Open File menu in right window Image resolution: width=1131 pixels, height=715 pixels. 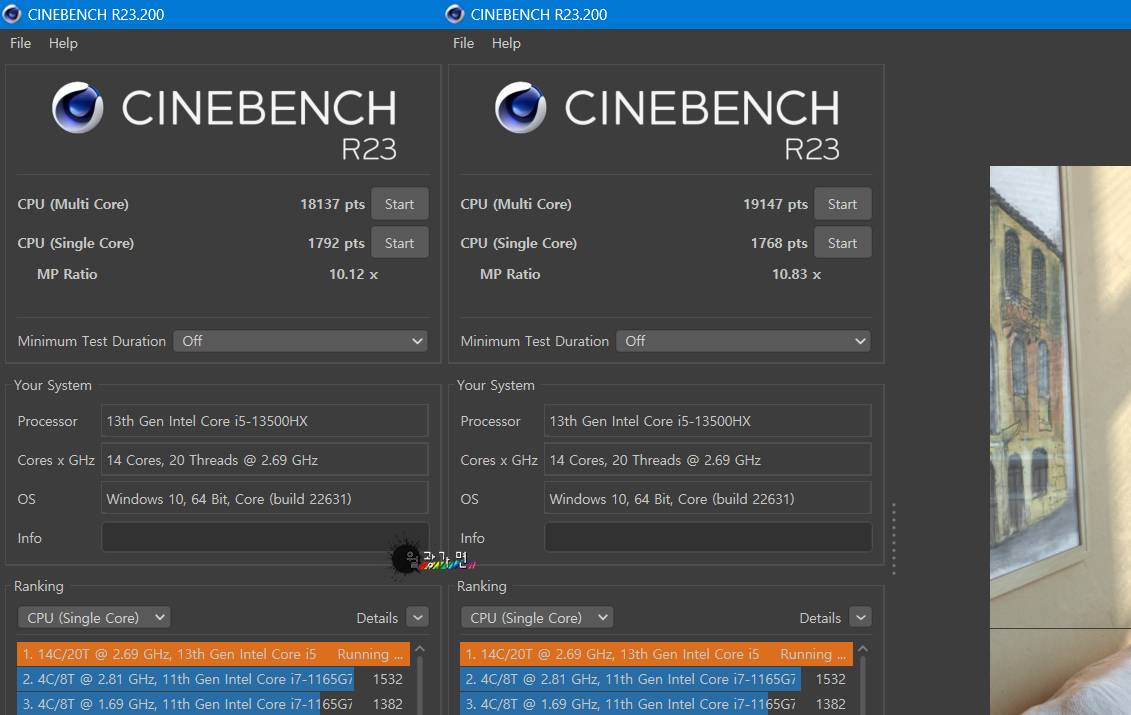coord(464,43)
